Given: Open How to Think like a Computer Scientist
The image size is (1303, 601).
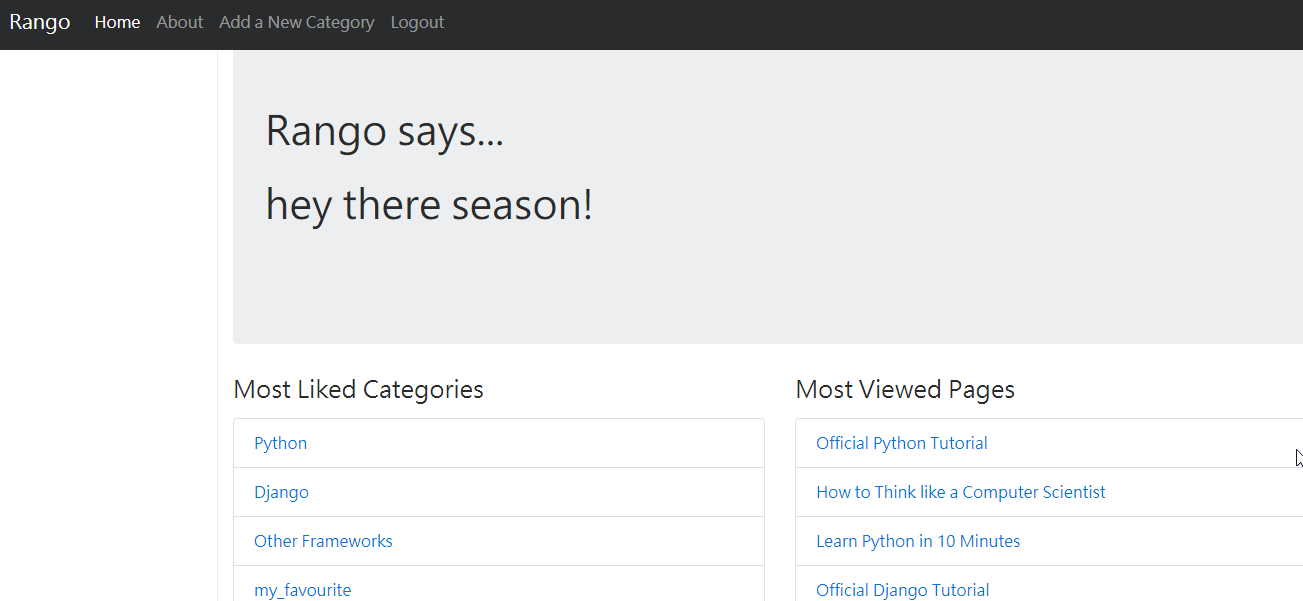Looking at the screenshot, I should point(960,492).
